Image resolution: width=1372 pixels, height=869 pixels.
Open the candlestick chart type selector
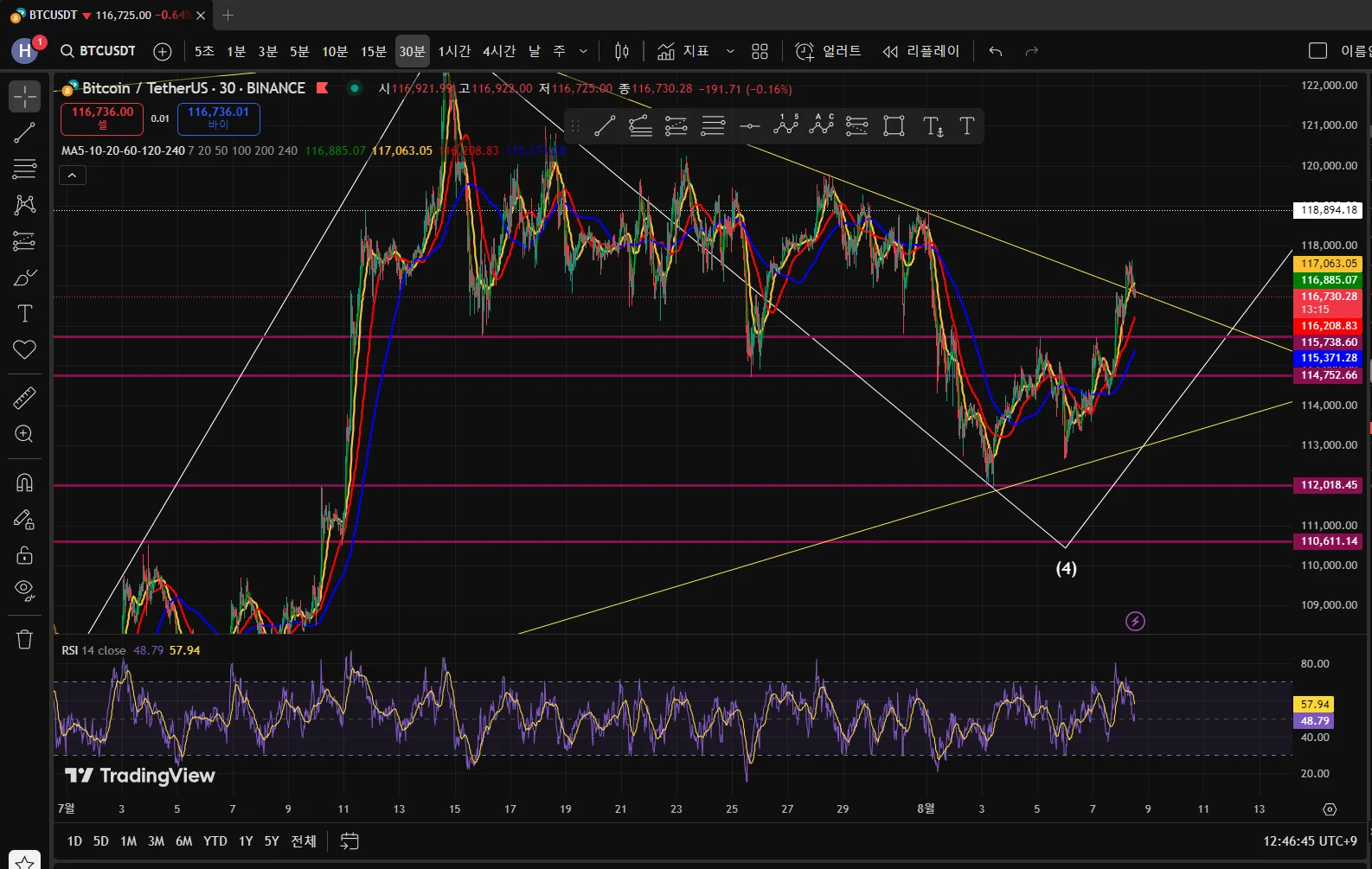pos(621,51)
